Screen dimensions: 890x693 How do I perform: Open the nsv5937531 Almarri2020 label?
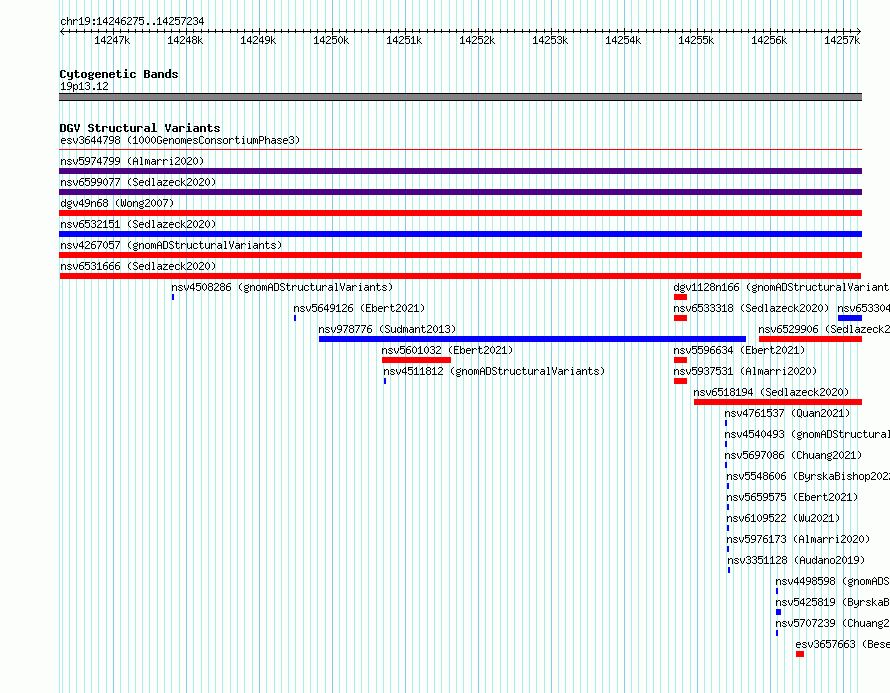pyautogui.click(x=745, y=371)
